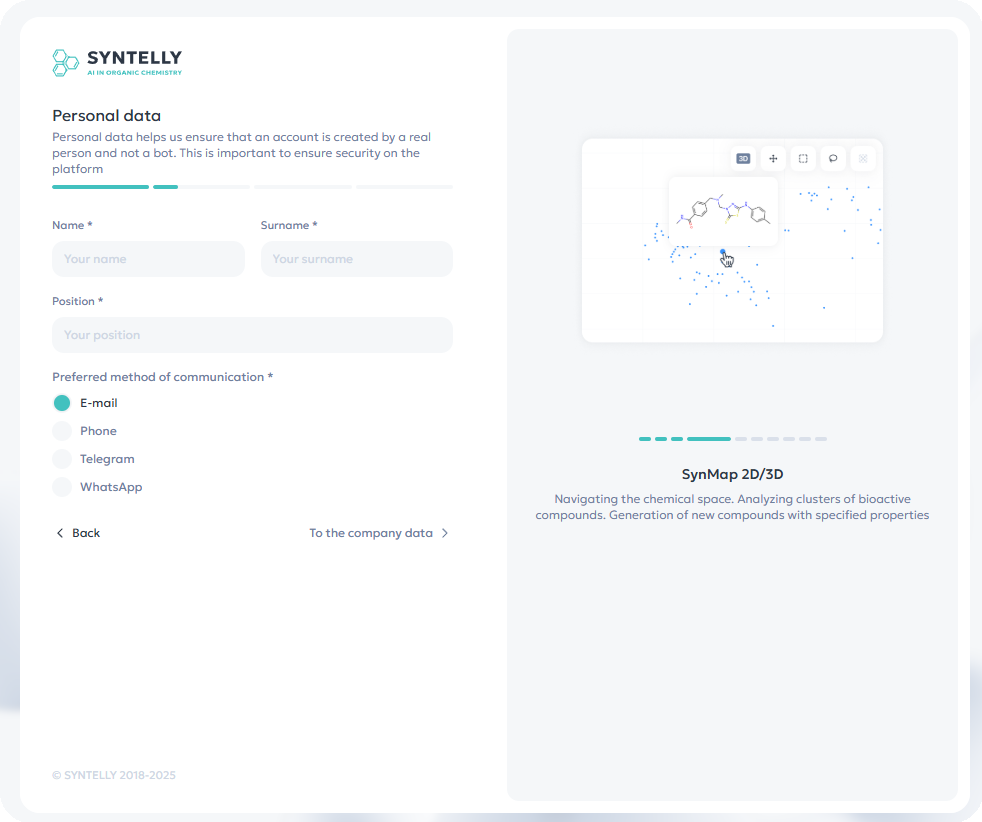The height and width of the screenshot is (822, 982).
Task: Select the Telegram radio button
Action: tap(61, 458)
